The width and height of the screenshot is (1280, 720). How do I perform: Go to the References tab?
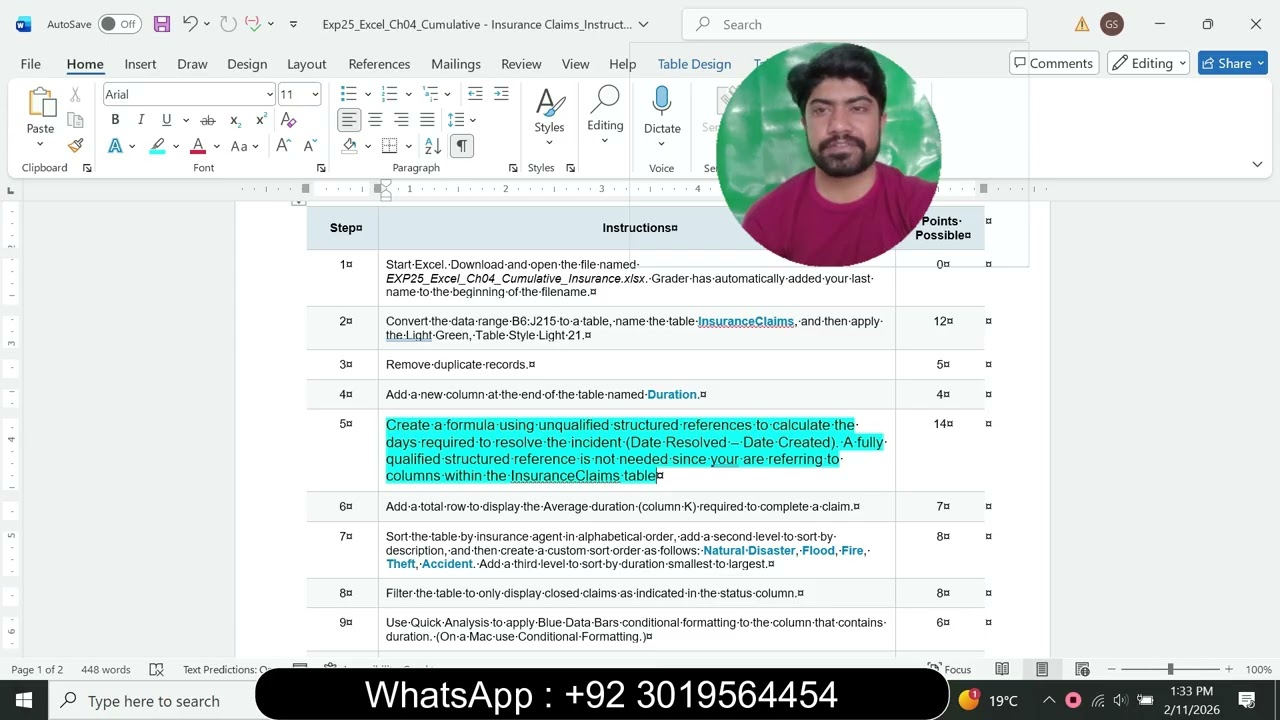click(379, 63)
